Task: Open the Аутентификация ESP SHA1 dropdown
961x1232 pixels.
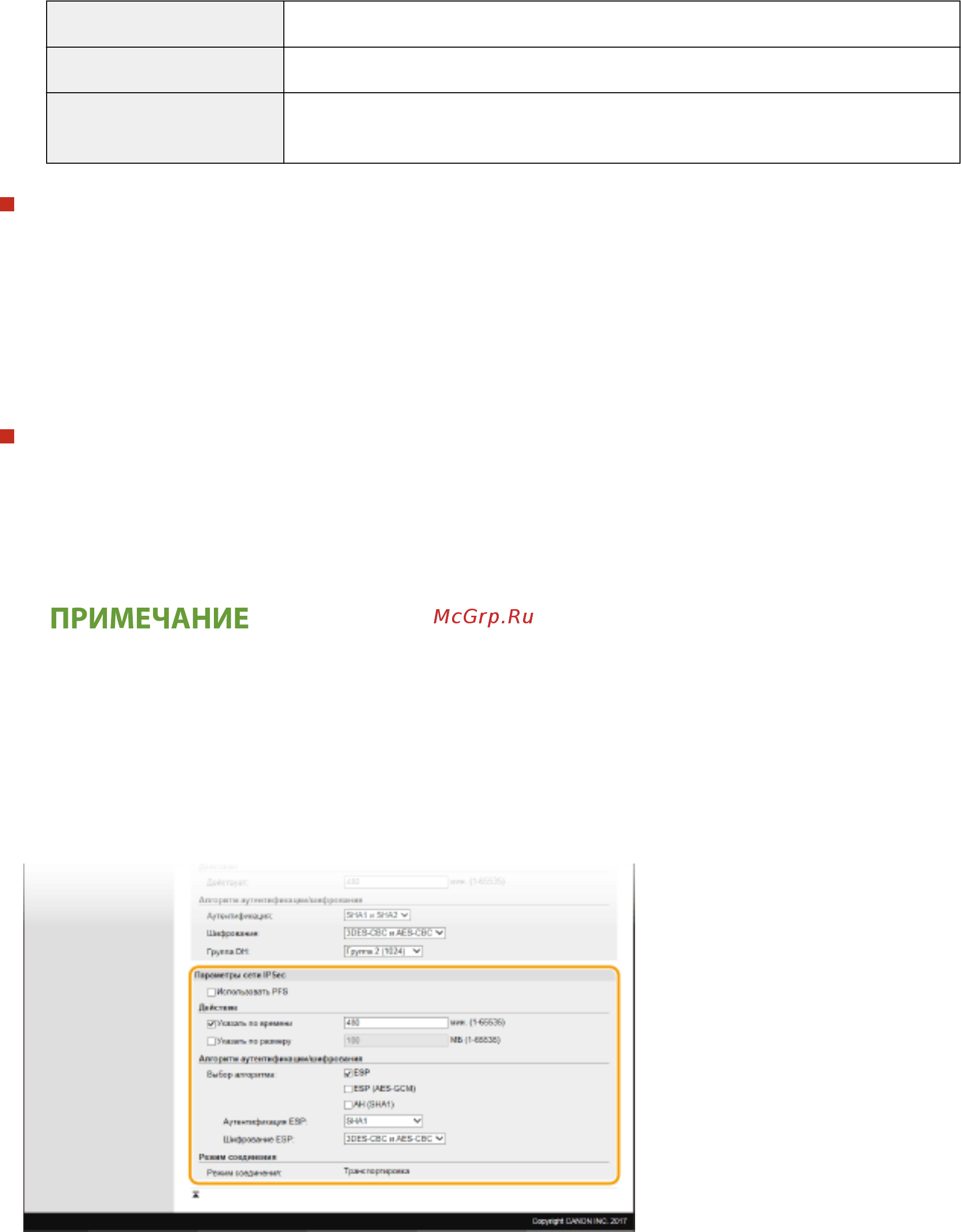Action: (x=383, y=1122)
